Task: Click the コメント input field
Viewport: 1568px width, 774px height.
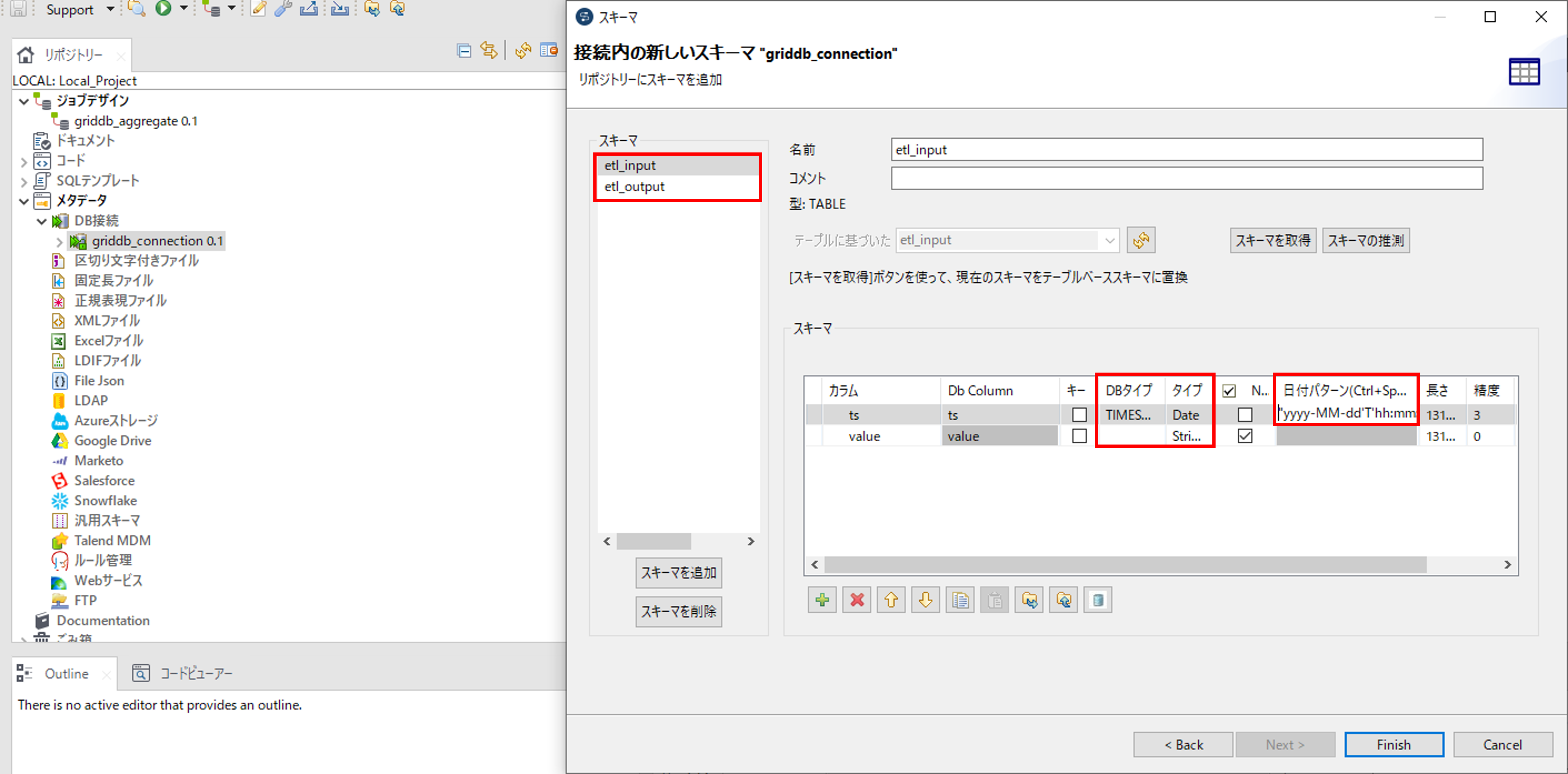Action: (x=1186, y=178)
